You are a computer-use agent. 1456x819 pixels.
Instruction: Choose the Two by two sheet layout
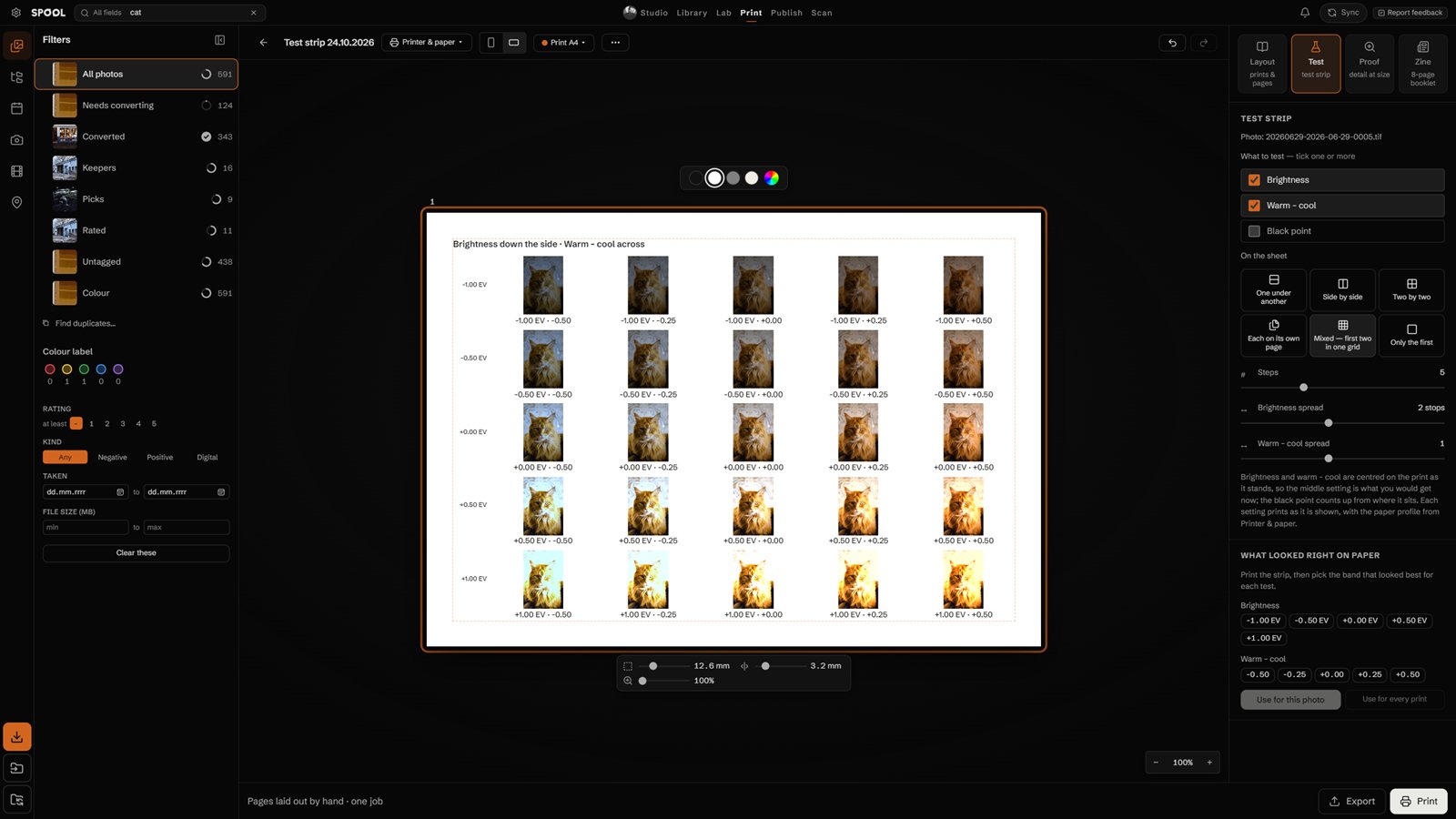click(1411, 289)
